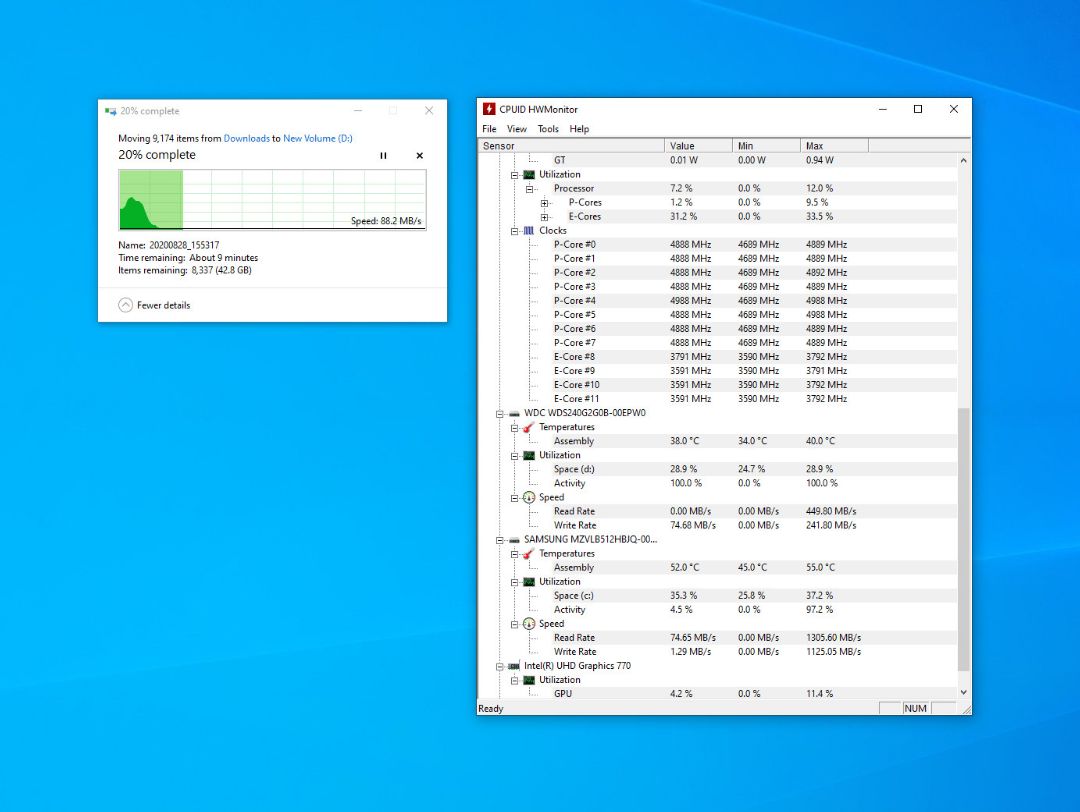Open the View menu in HWMonitor

516,128
